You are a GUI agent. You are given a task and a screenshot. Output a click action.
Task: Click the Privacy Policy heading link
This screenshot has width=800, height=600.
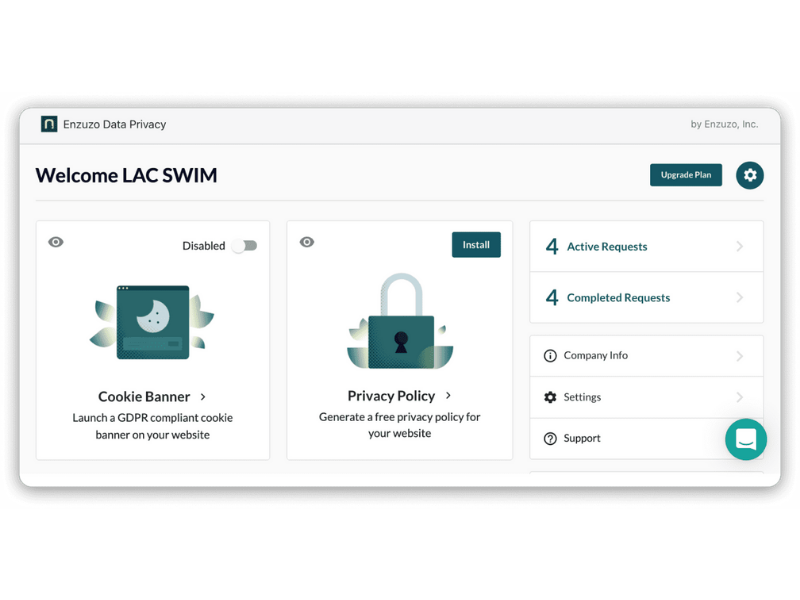tap(393, 395)
